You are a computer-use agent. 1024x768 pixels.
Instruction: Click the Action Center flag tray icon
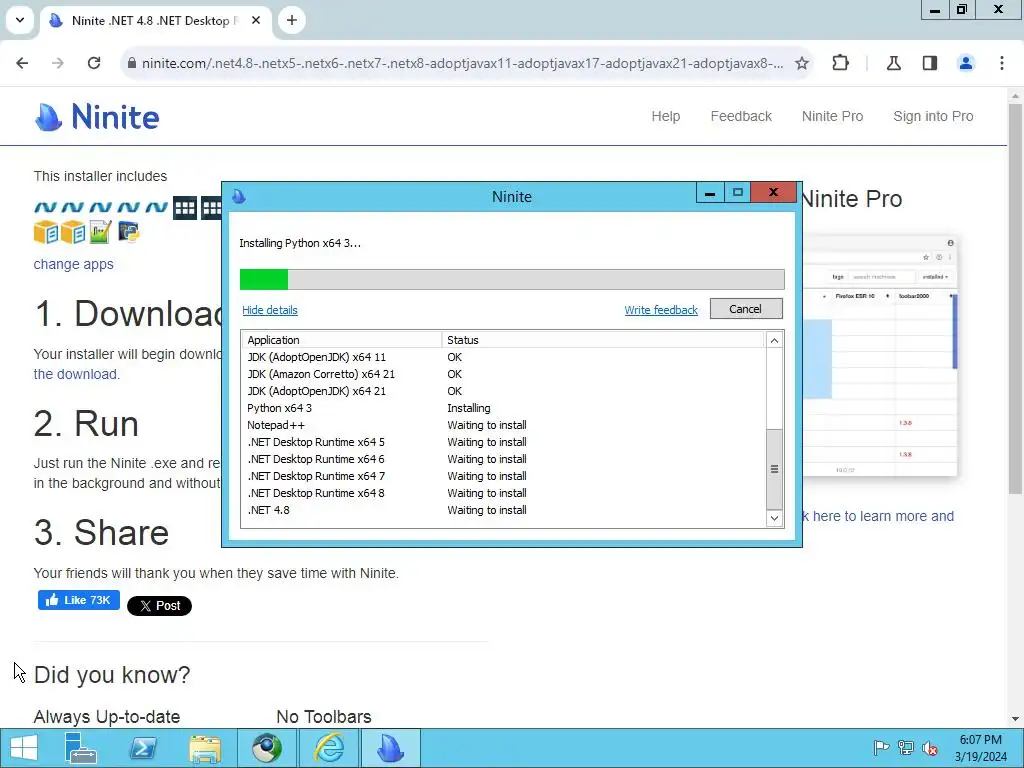click(x=881, y=748)
